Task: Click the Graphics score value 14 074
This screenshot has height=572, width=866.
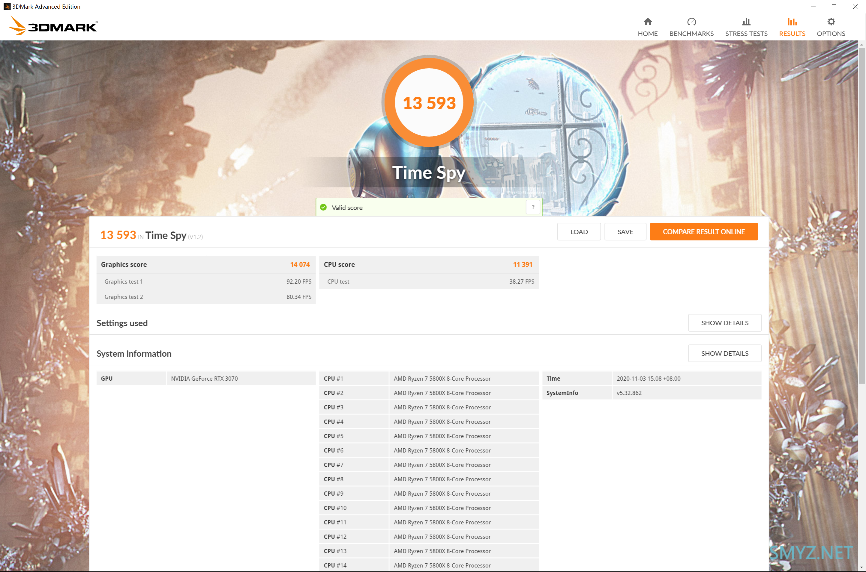Action: (300, 265)
